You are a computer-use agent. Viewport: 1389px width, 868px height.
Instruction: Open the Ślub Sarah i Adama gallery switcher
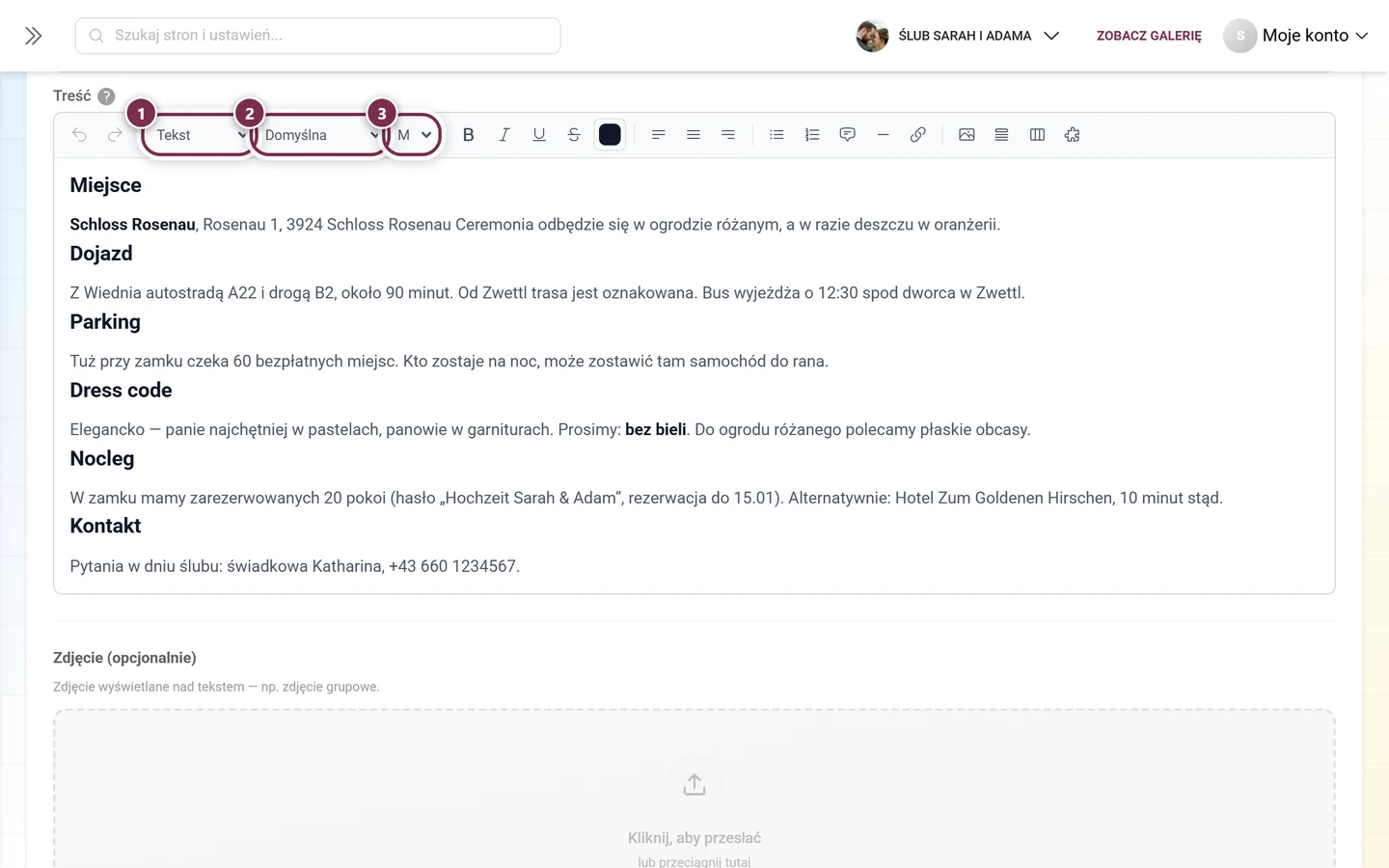pos(958,36)
